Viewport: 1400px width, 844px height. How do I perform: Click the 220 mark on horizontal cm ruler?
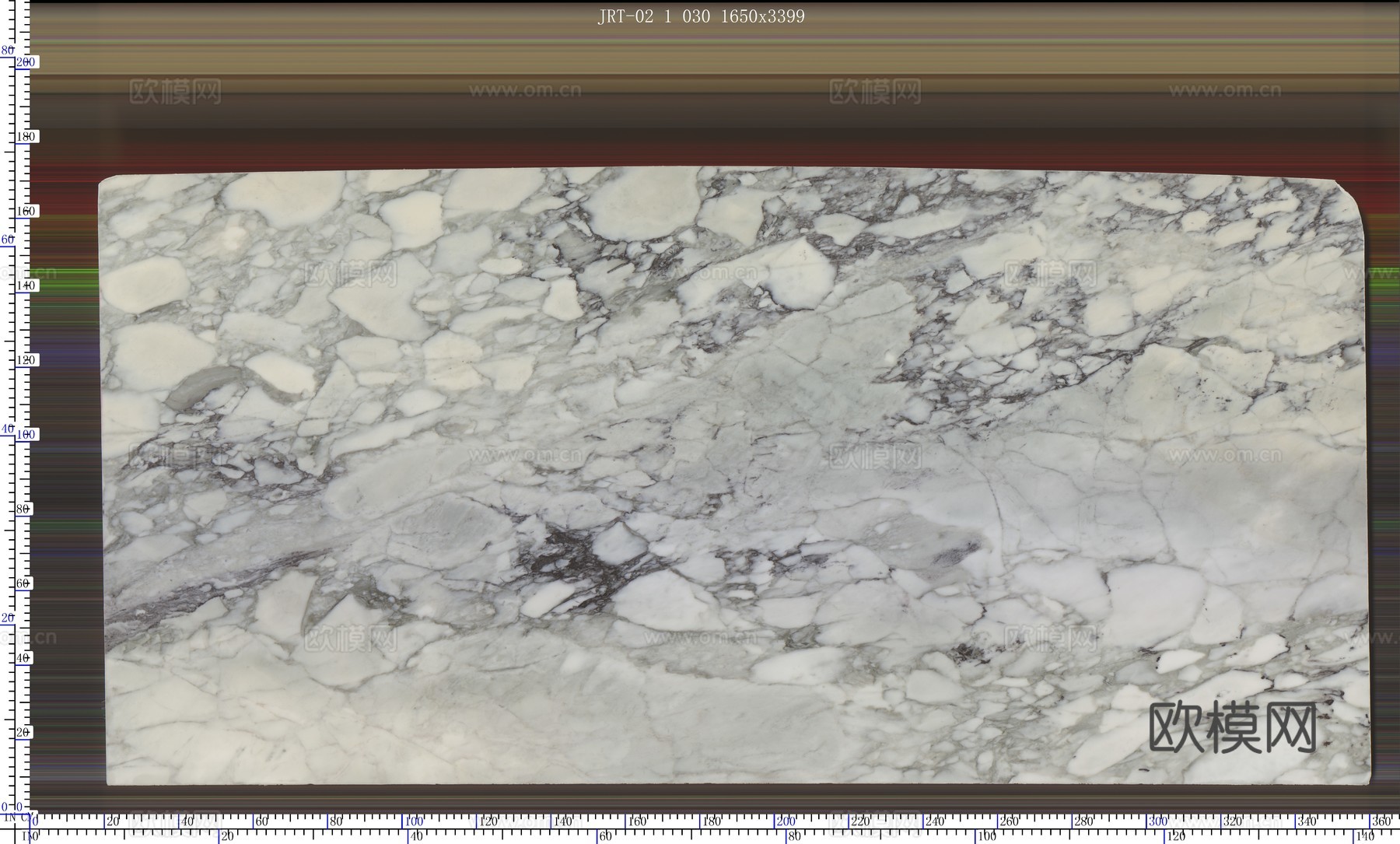861,821
